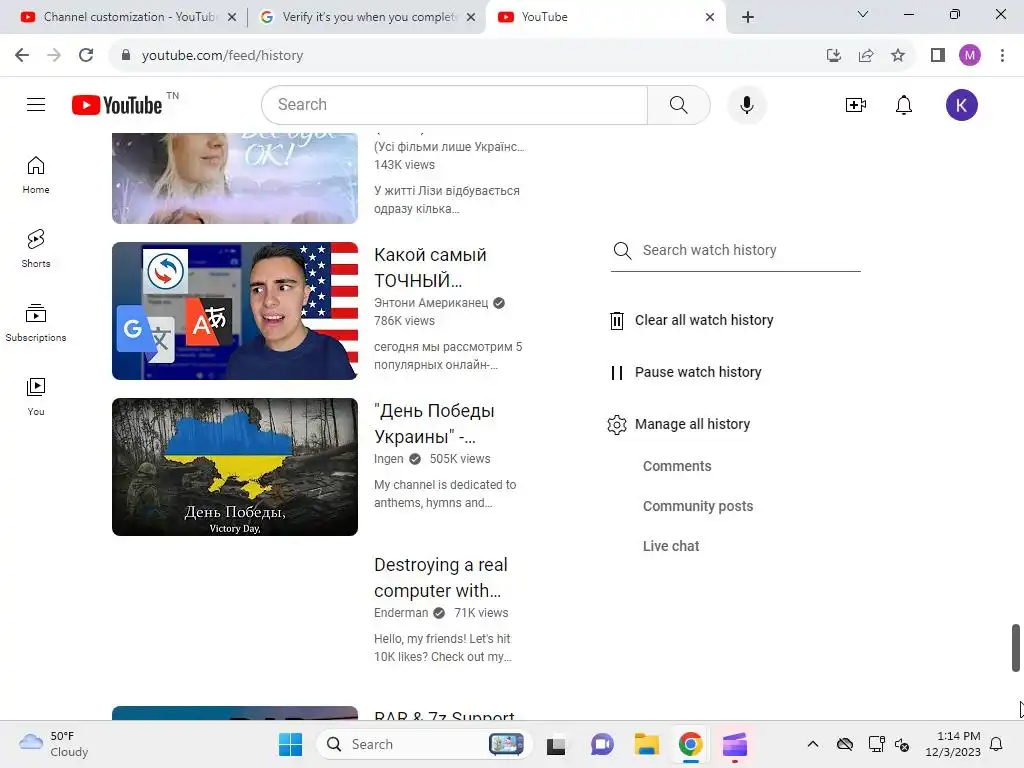
Task: Click Pause watch history
Action: pyautogui.click(x=698, y=372)
